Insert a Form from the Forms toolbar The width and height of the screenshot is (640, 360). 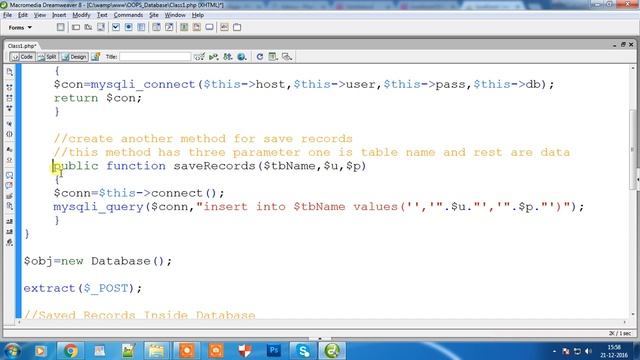tap(60, 27)
